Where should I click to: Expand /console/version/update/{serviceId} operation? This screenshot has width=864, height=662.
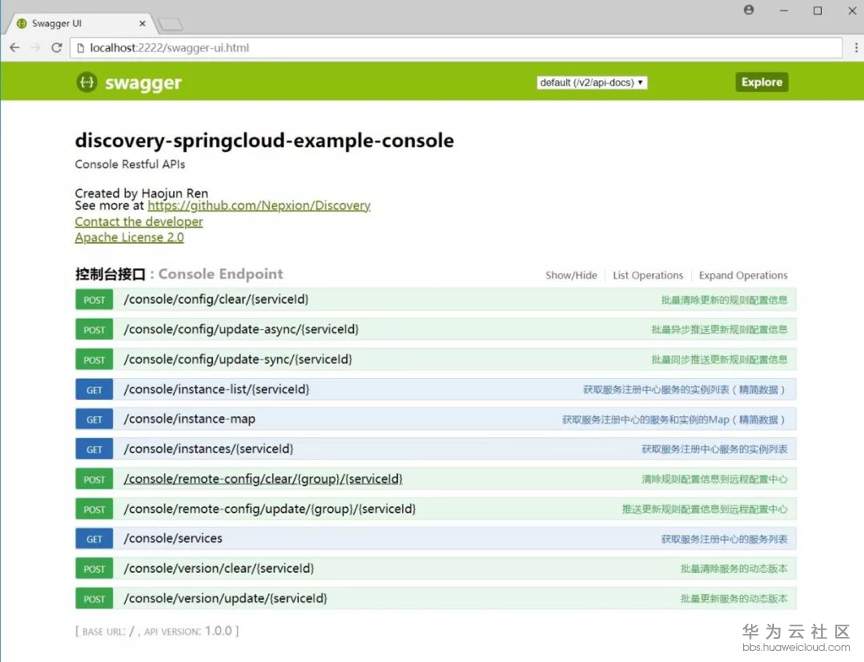(x=225, y=598)
